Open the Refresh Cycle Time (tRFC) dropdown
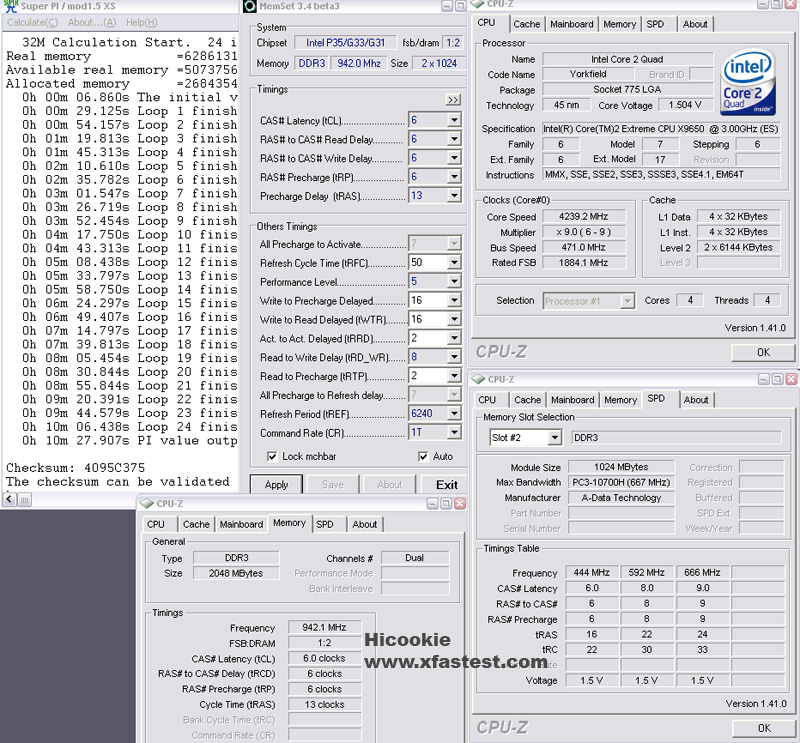800x743 pixels. [x=454, y=262]
